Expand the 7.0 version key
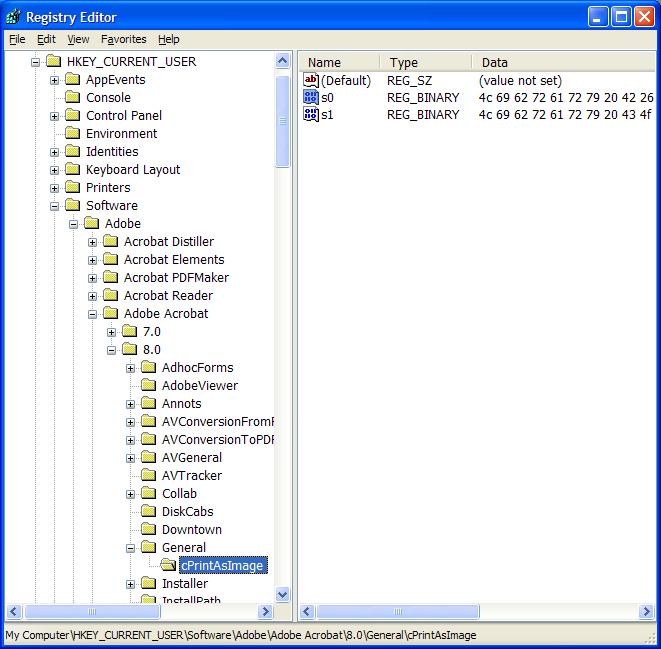 point(112,332)
